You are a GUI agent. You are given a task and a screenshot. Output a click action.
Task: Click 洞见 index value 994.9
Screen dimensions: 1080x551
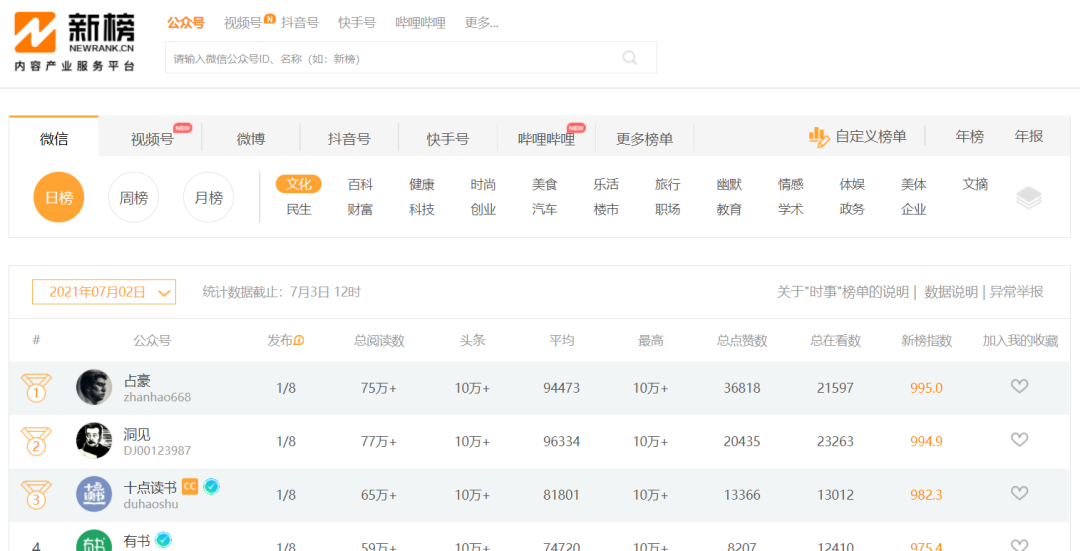tap(926, 441)
